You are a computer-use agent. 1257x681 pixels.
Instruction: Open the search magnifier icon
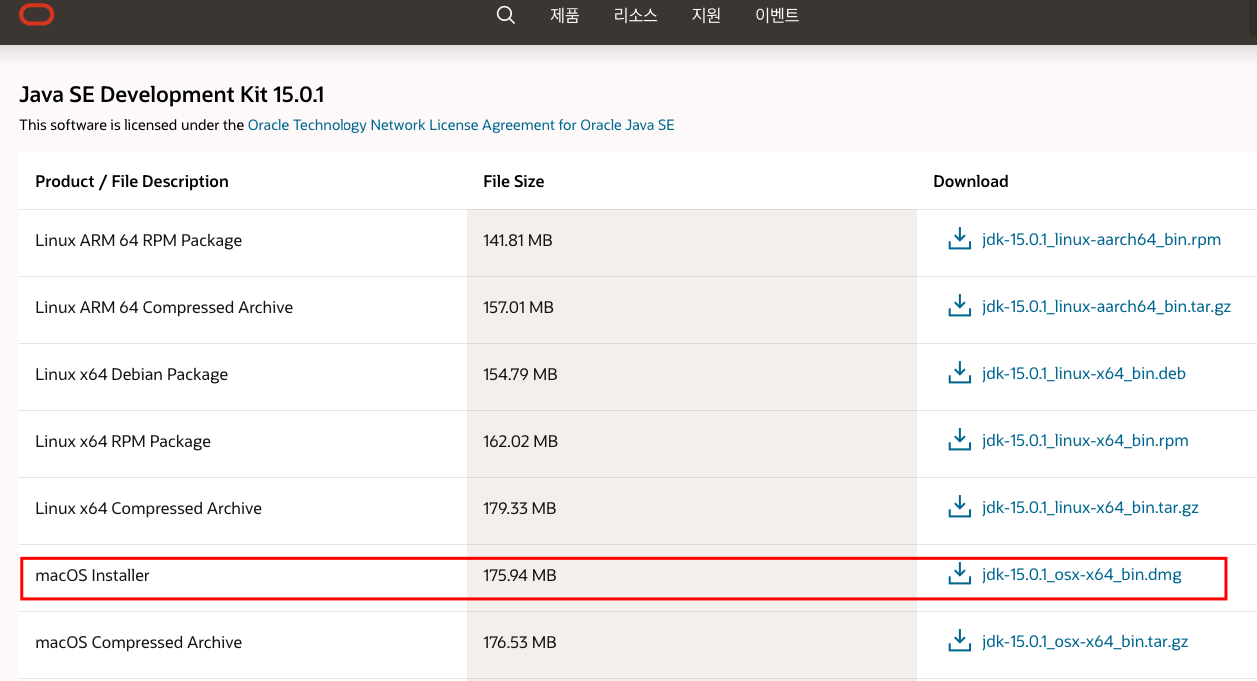(506, 15)
